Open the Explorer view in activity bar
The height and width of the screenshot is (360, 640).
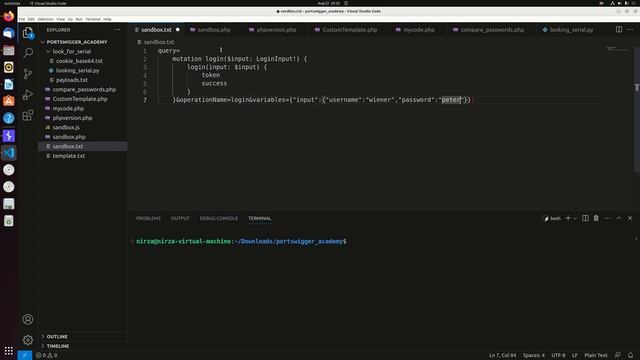coord(28,33)
